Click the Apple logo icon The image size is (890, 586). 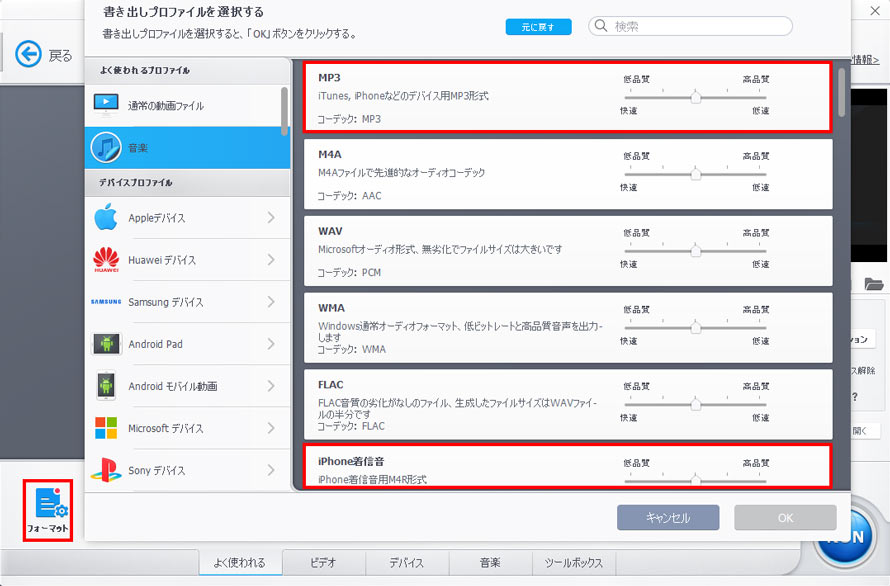coord(106,217)
